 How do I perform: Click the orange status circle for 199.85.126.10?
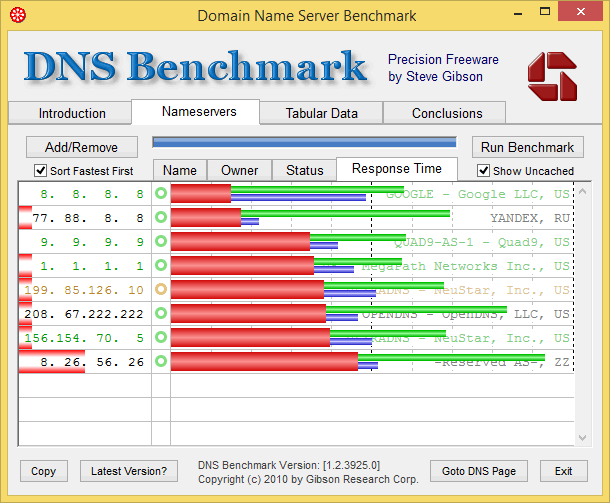pyautogui.click(x=160, y=289)
